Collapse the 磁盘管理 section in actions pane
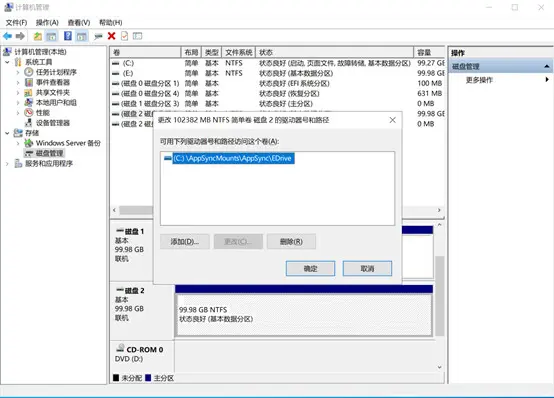The width and height of the screenshot is (554, 398). coord(547,66)
